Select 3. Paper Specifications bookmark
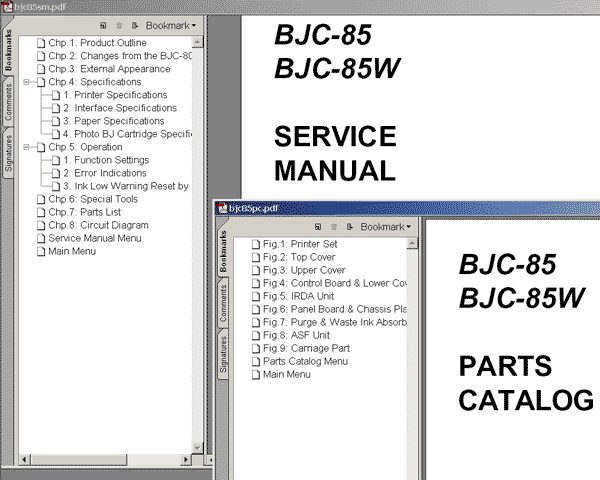600x480 pixels. pos(113,121)
